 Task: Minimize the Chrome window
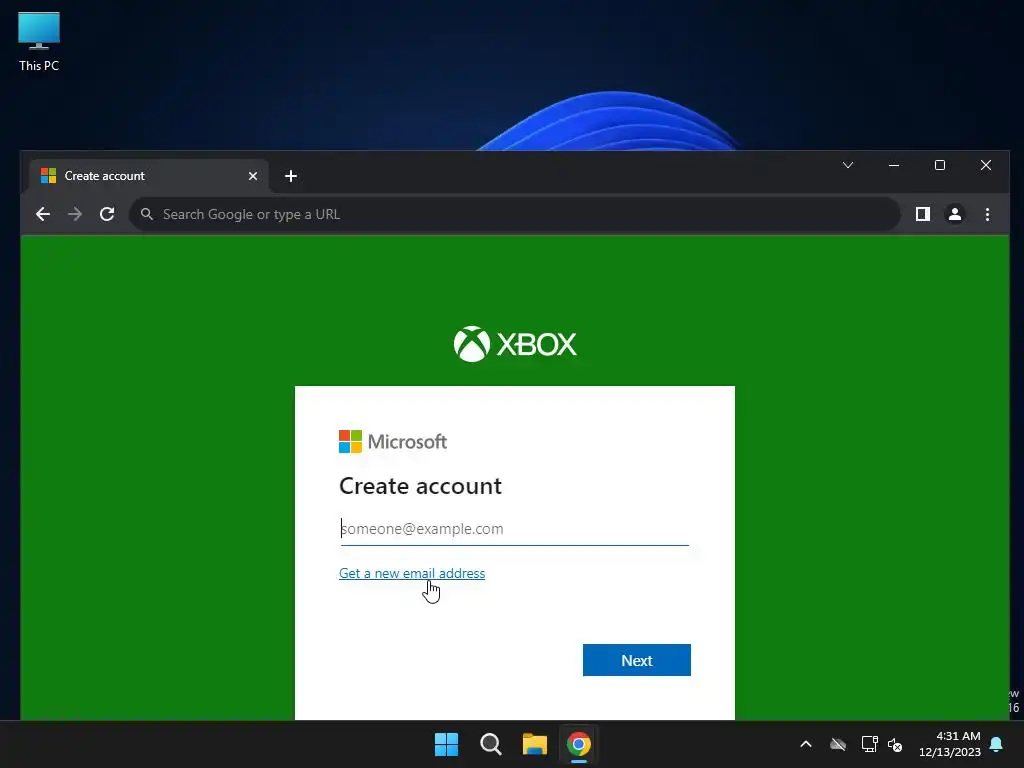point(893,165)
